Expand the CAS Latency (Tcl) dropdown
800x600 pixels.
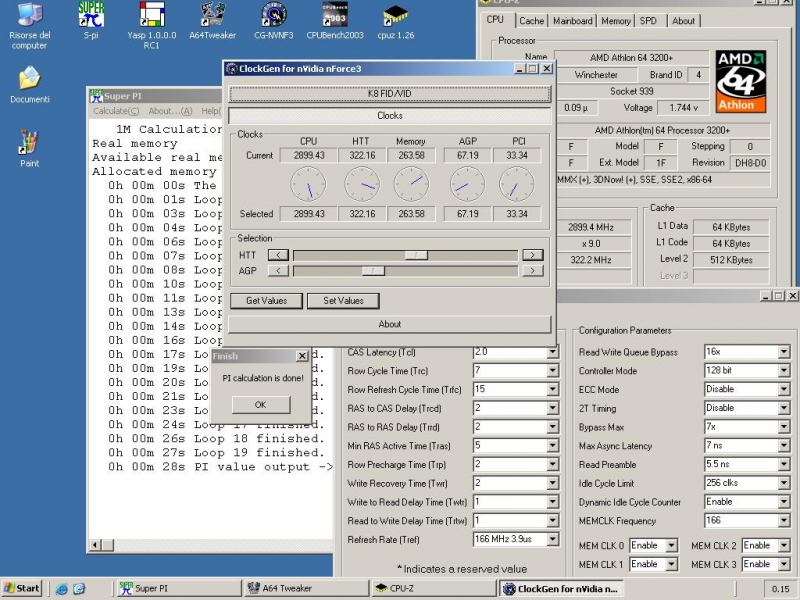click(x=553, y=352)
